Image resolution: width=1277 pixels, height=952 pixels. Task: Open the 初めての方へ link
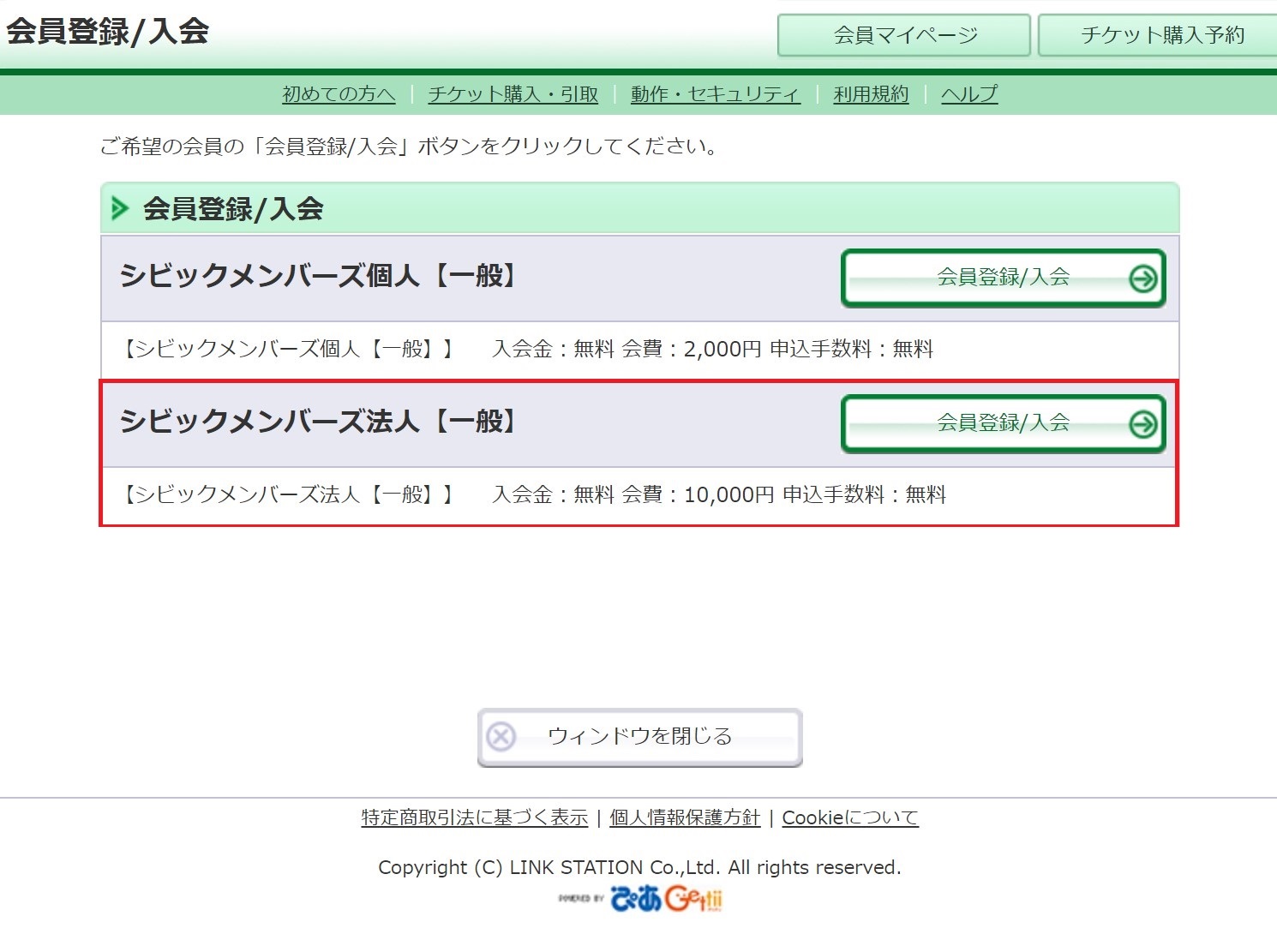coord(339,94)
